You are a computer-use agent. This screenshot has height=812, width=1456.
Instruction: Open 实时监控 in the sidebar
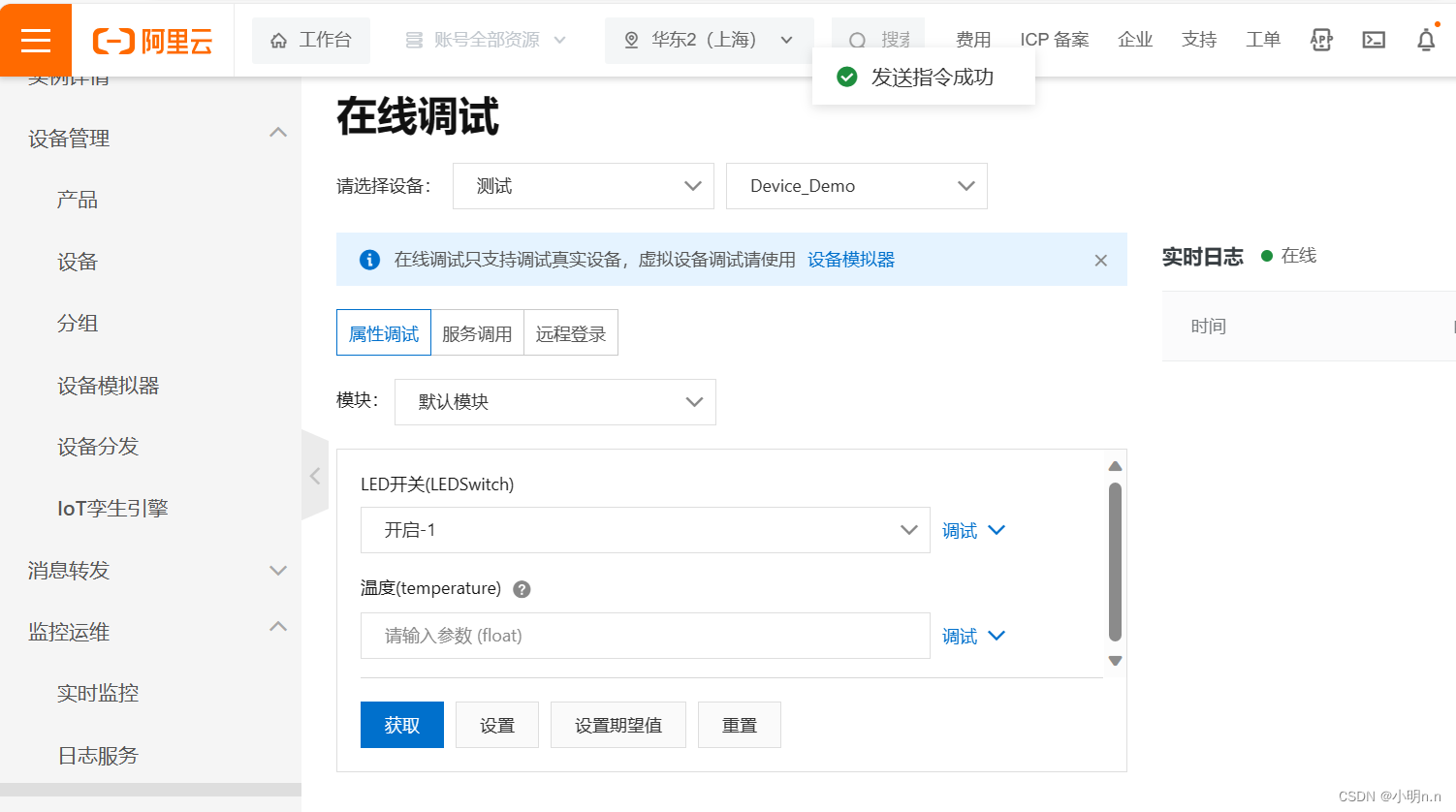point(98,693)
